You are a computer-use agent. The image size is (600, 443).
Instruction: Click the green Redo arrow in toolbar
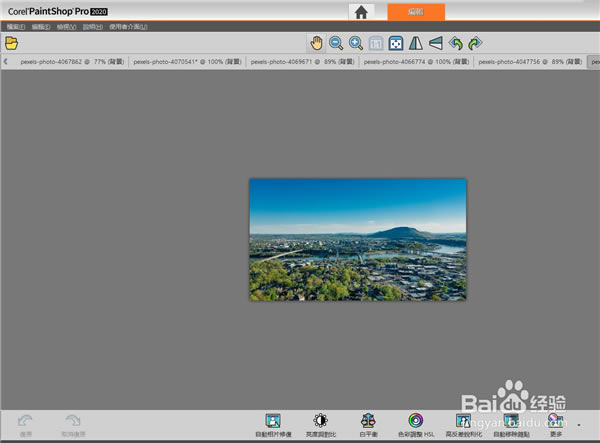coord(475,43)
